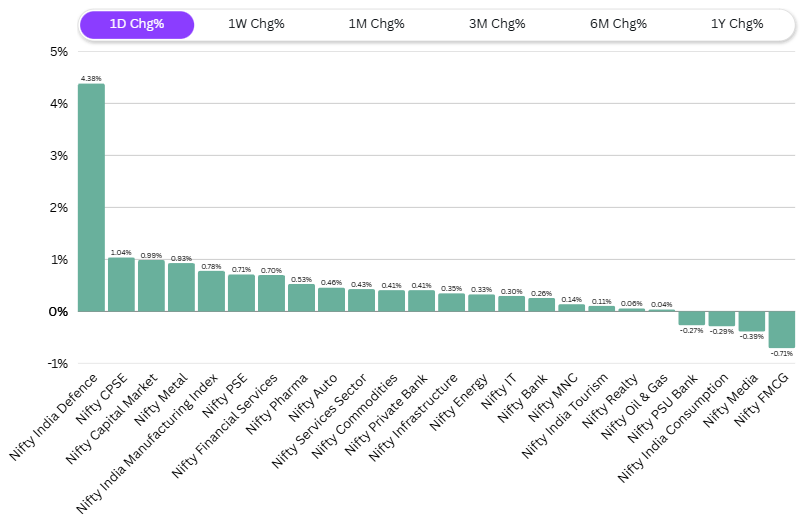Click the 0.78% value label

[x=211, y=266]
